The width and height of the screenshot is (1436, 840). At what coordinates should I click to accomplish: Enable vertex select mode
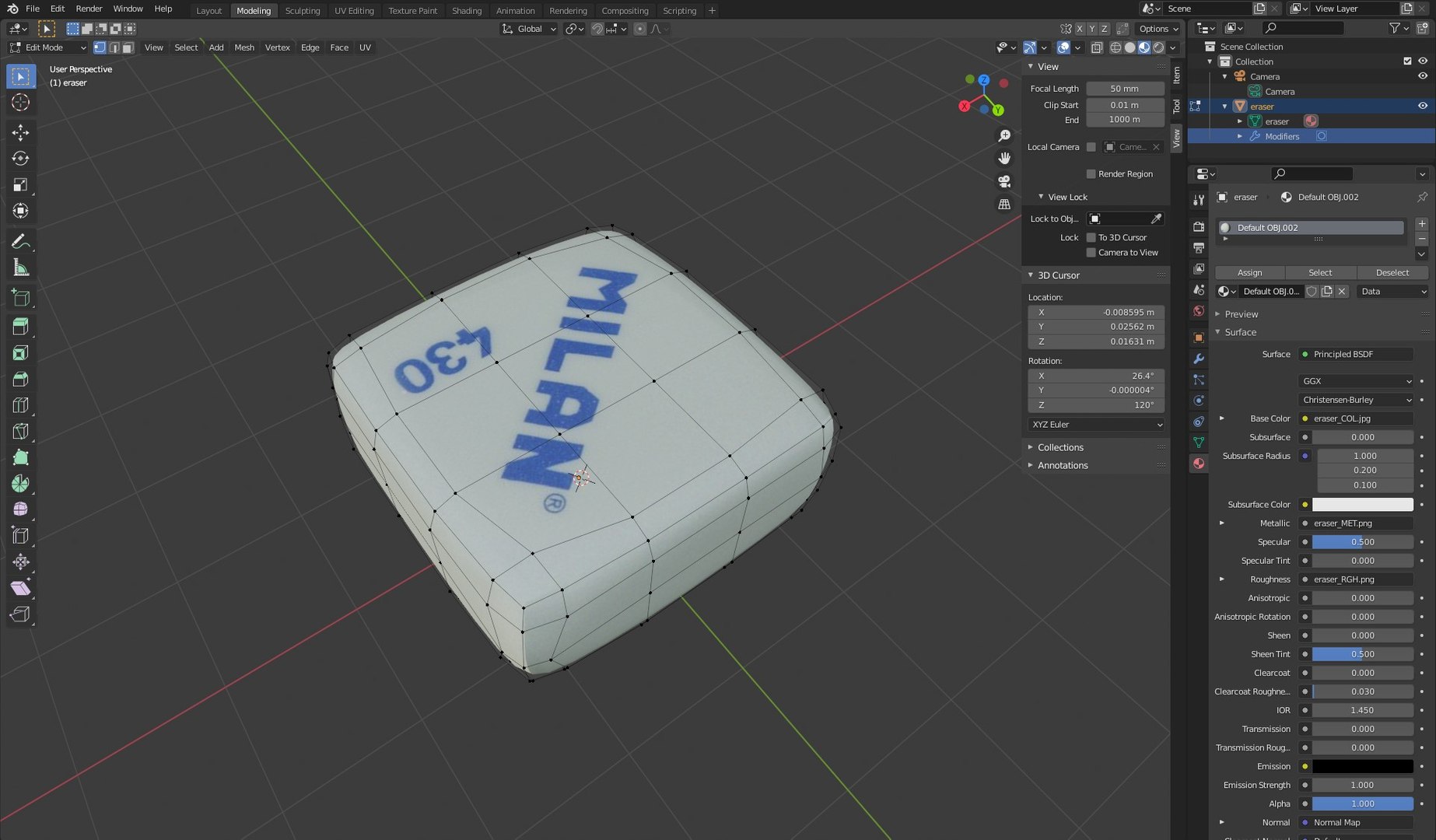[x=100, y=47]
